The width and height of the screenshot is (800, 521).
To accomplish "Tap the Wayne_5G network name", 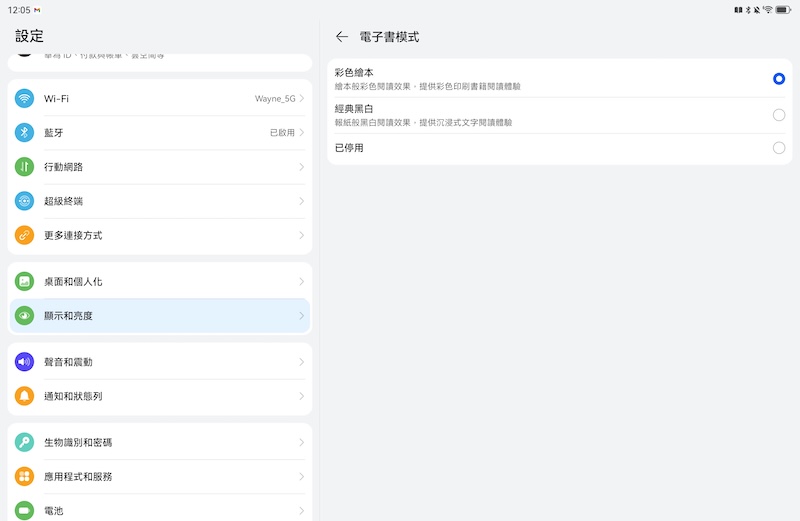I will [275, 99].
